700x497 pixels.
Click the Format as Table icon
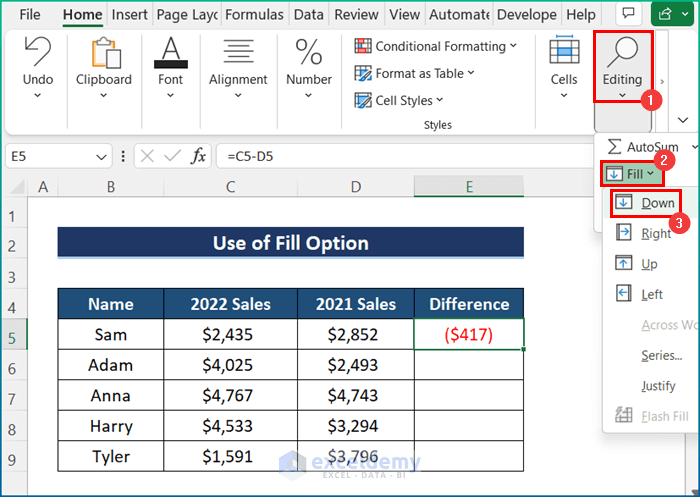point(362,73)
